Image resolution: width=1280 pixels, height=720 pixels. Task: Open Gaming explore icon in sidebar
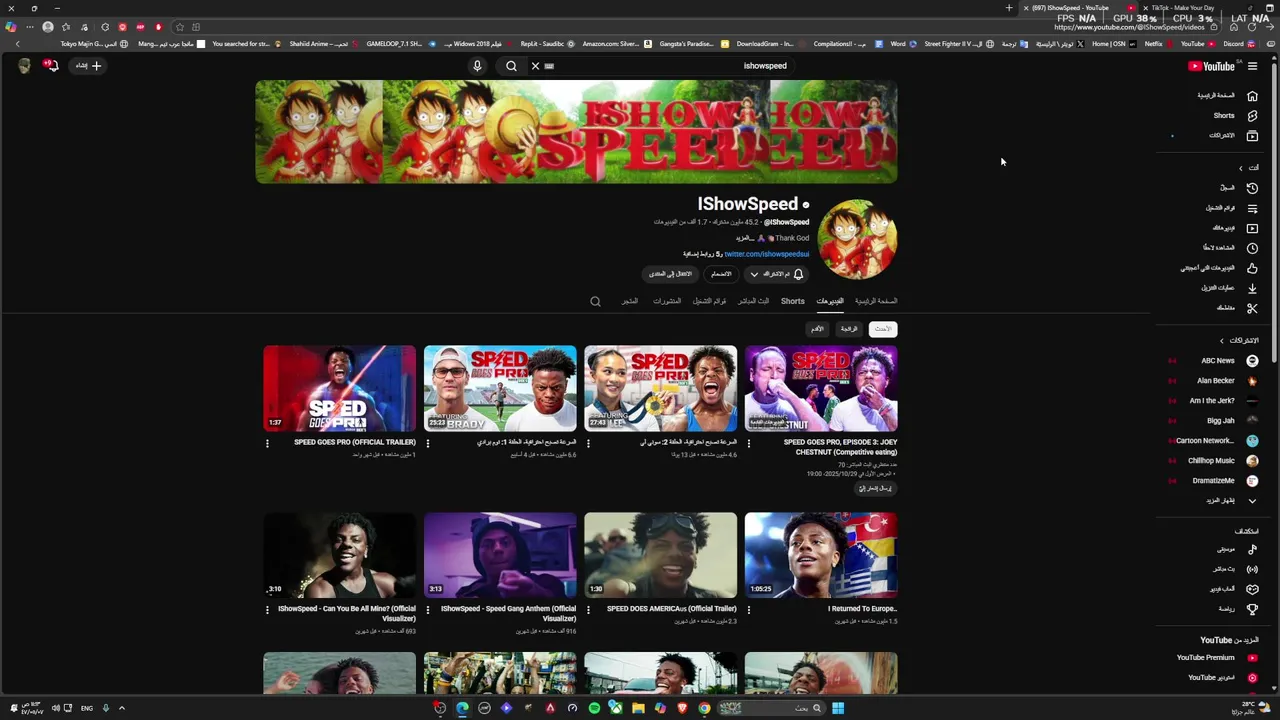tap(1252, 589)
